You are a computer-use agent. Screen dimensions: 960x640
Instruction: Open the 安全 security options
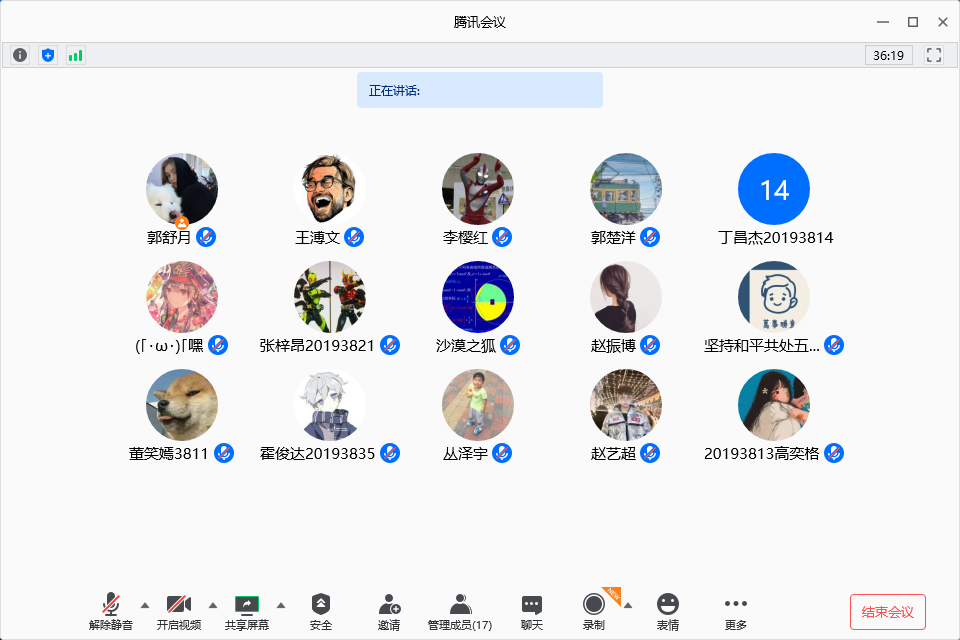tap(321, 611)
